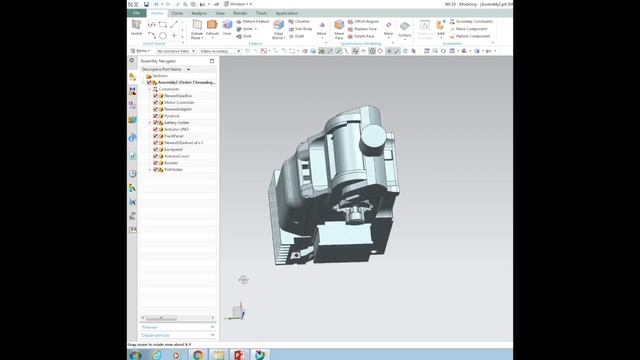Click the Replace Face command
The image size is (640, 360).
pos(362,29)
